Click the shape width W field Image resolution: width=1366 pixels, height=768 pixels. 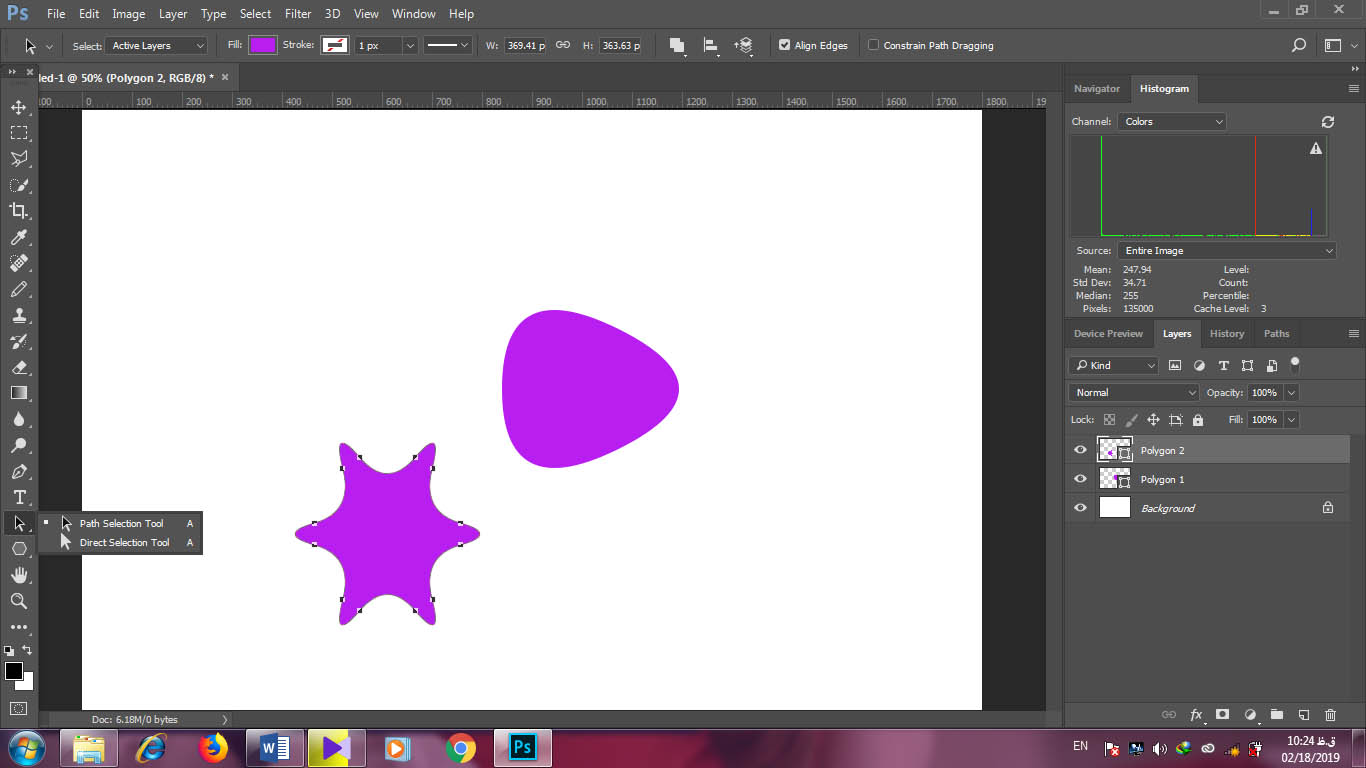526,46
